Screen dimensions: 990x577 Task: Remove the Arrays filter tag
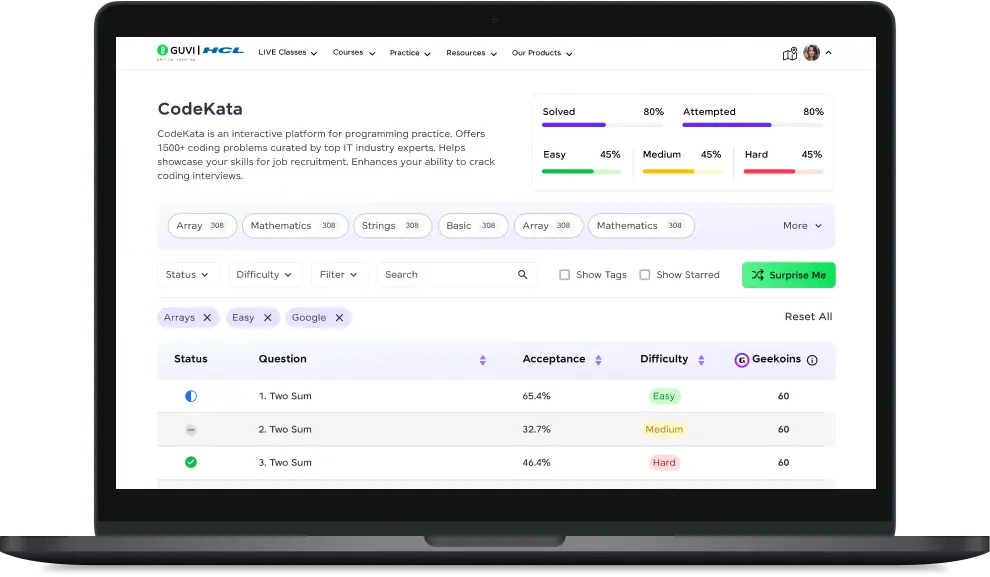[x=207, y=318]
